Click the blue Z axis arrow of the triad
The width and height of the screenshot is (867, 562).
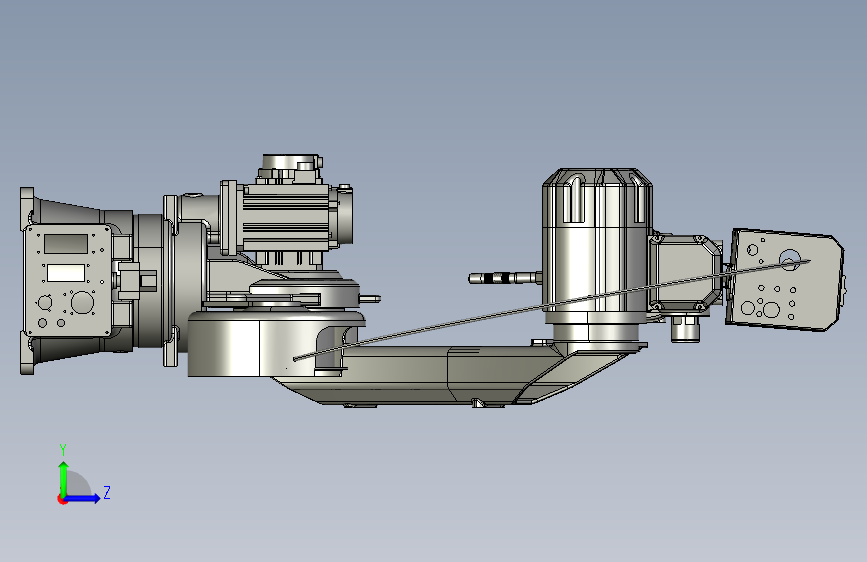[x=83, y=498]
